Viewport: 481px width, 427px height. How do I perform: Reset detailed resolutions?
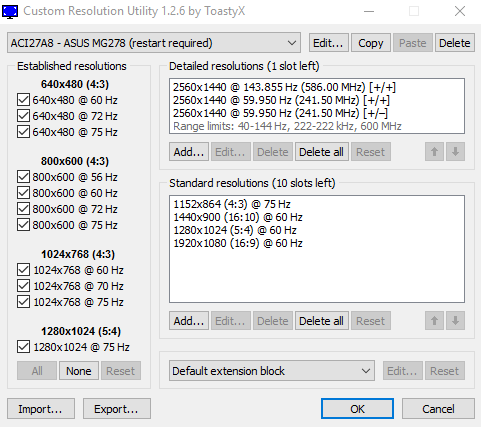pos(371,152)
